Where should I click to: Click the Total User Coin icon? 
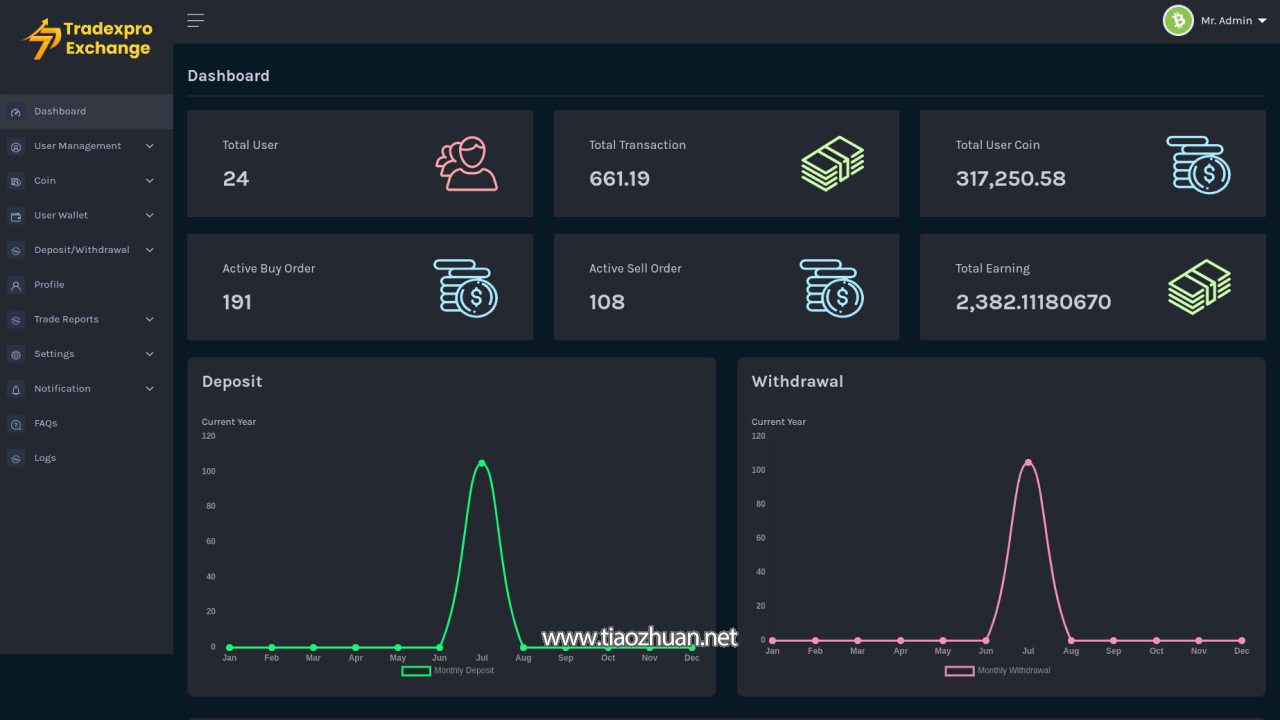tap(1198, 165)
